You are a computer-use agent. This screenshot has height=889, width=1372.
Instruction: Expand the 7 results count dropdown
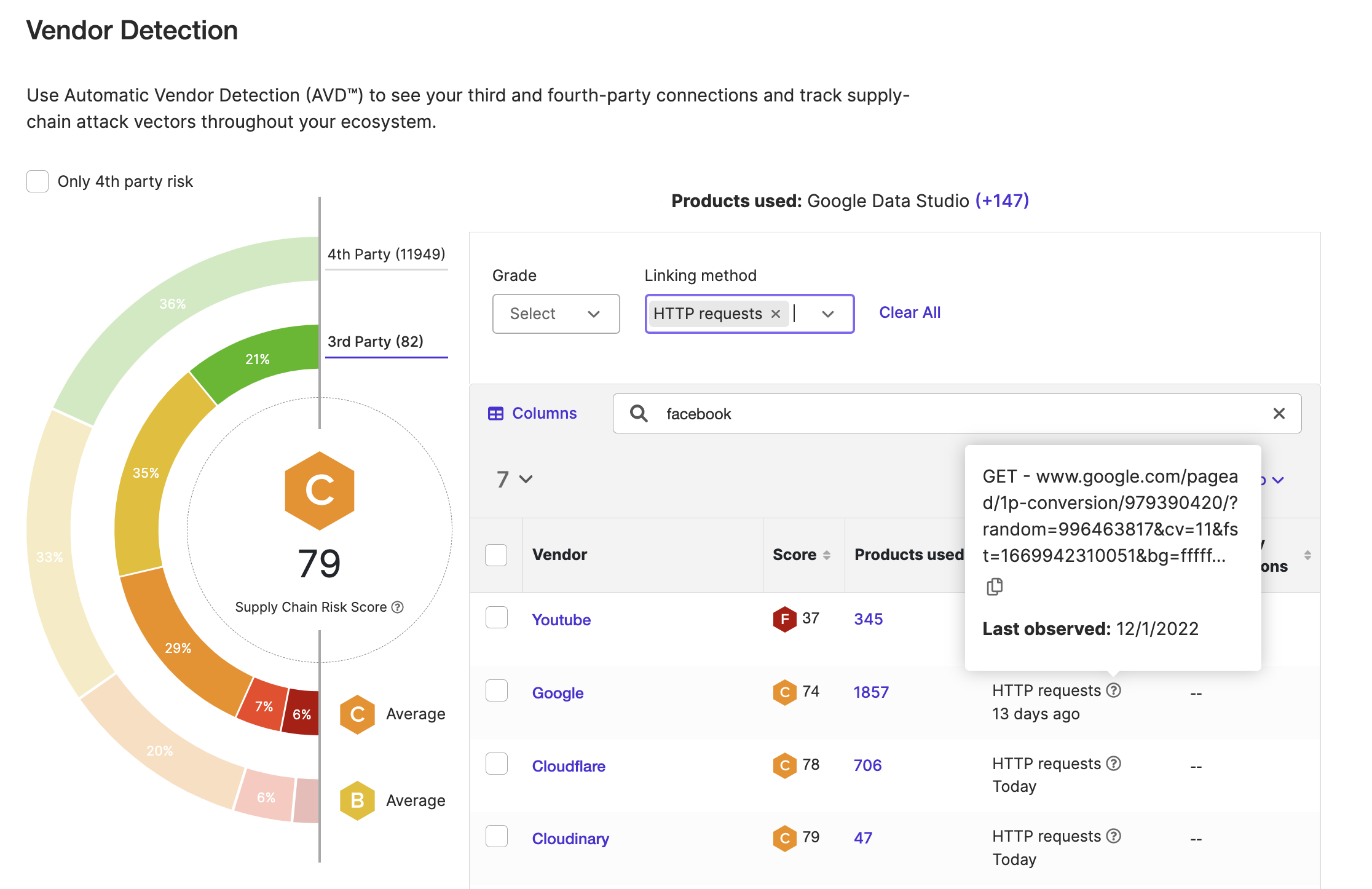coord(514,480)
